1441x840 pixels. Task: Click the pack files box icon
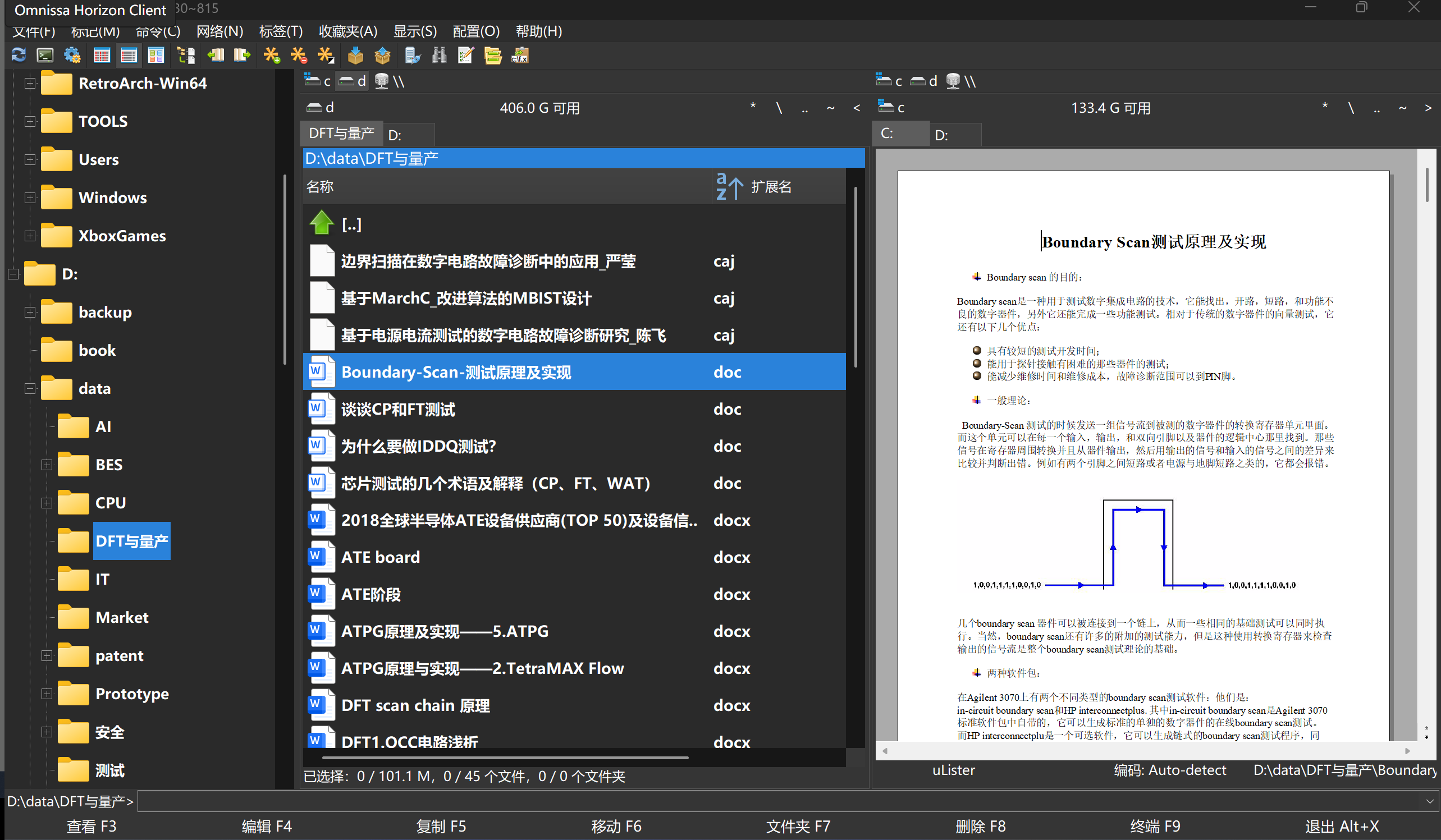[355, 56]
